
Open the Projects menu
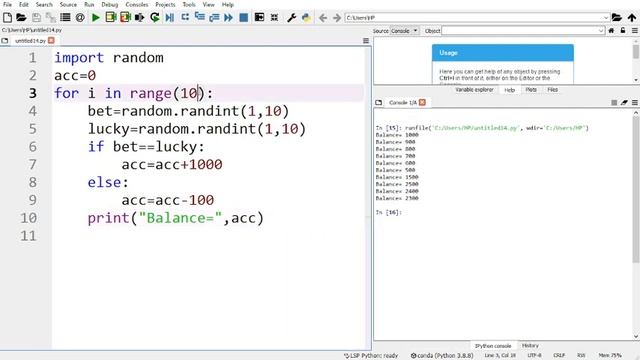pyautogui.click(x=165, y=4)
